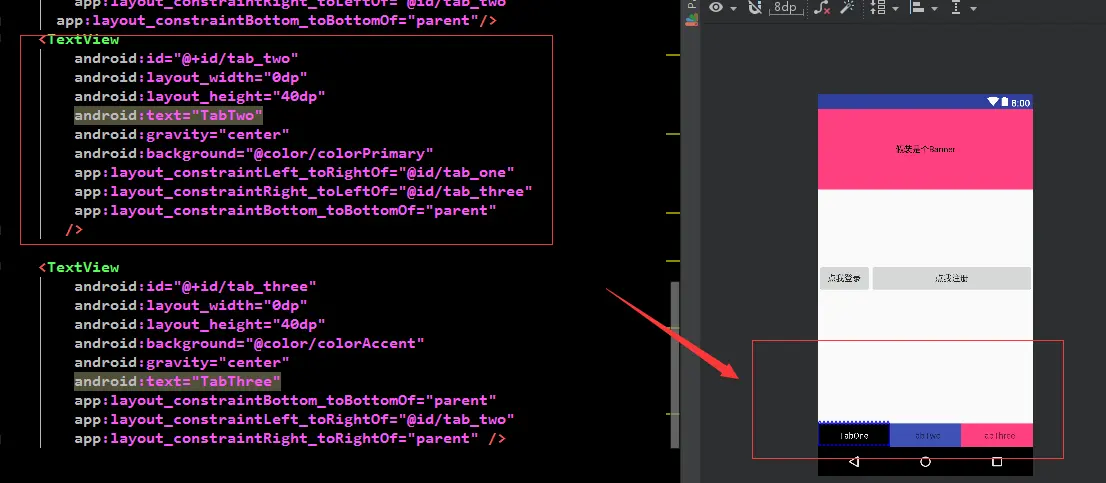
Task: Expand the align dropdown arrow
Action: [935, 9]
